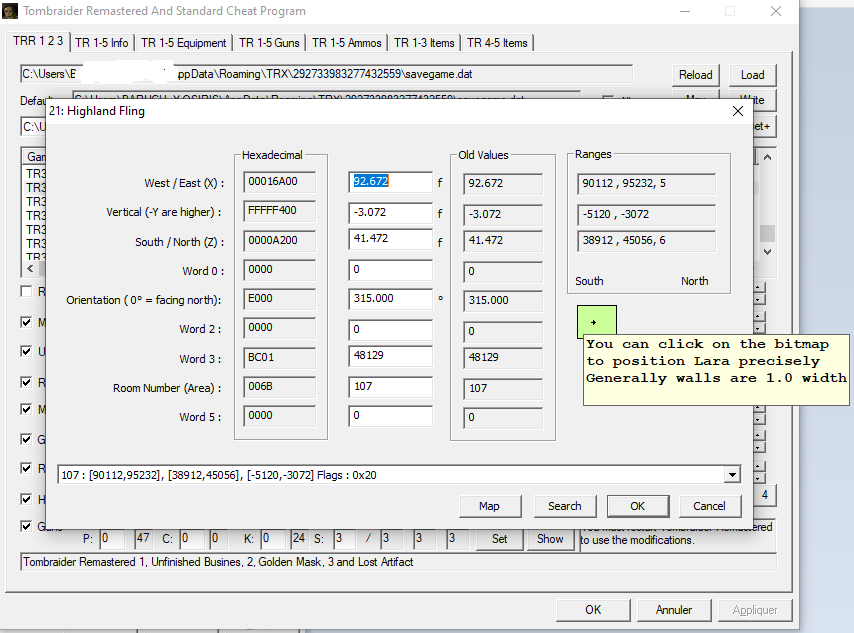854x633 pixels.
Task: Show the TR 1-3 Items tab
Action: click(424, 43)
